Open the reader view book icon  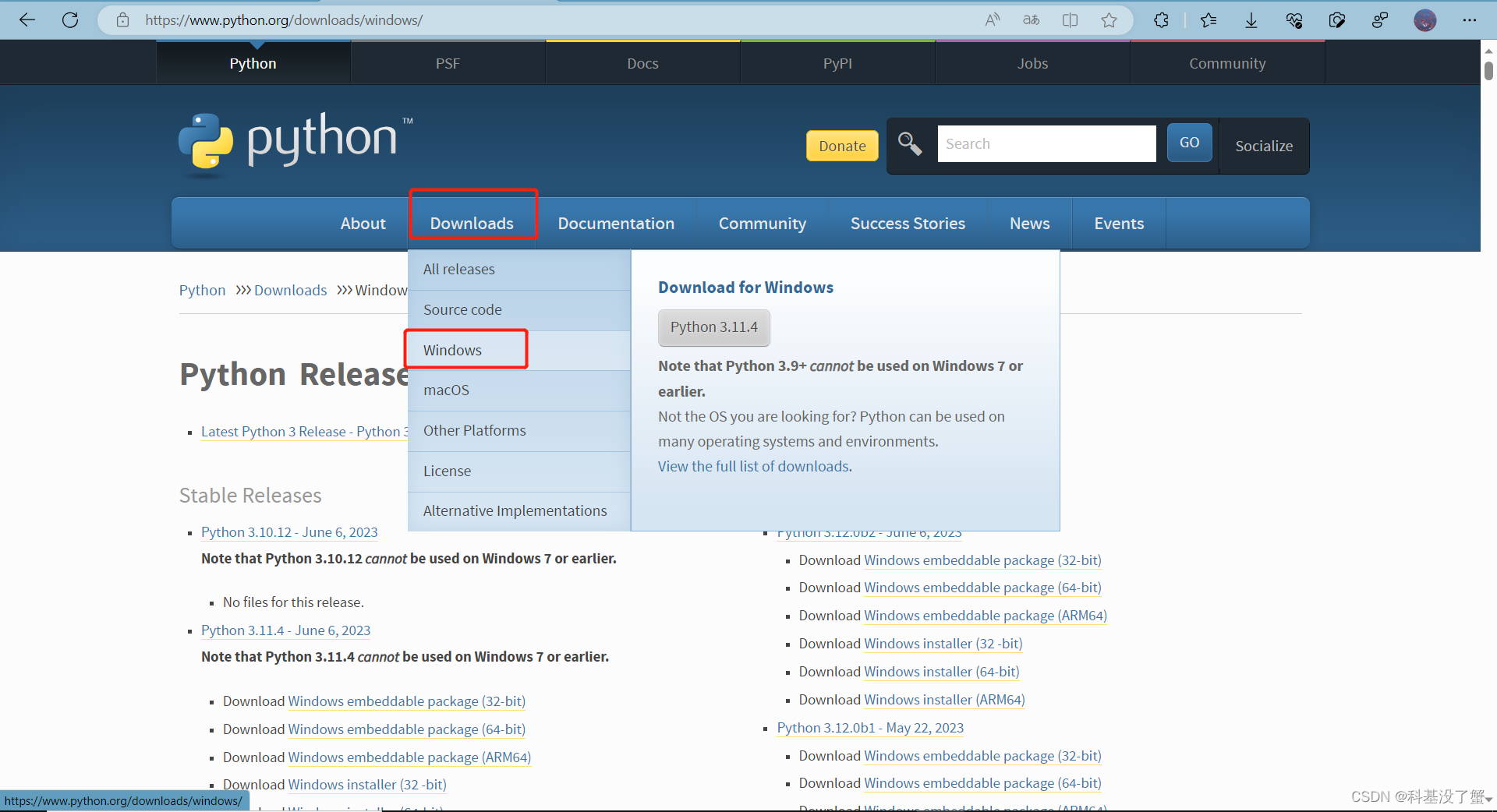(x=1071, y=20)
